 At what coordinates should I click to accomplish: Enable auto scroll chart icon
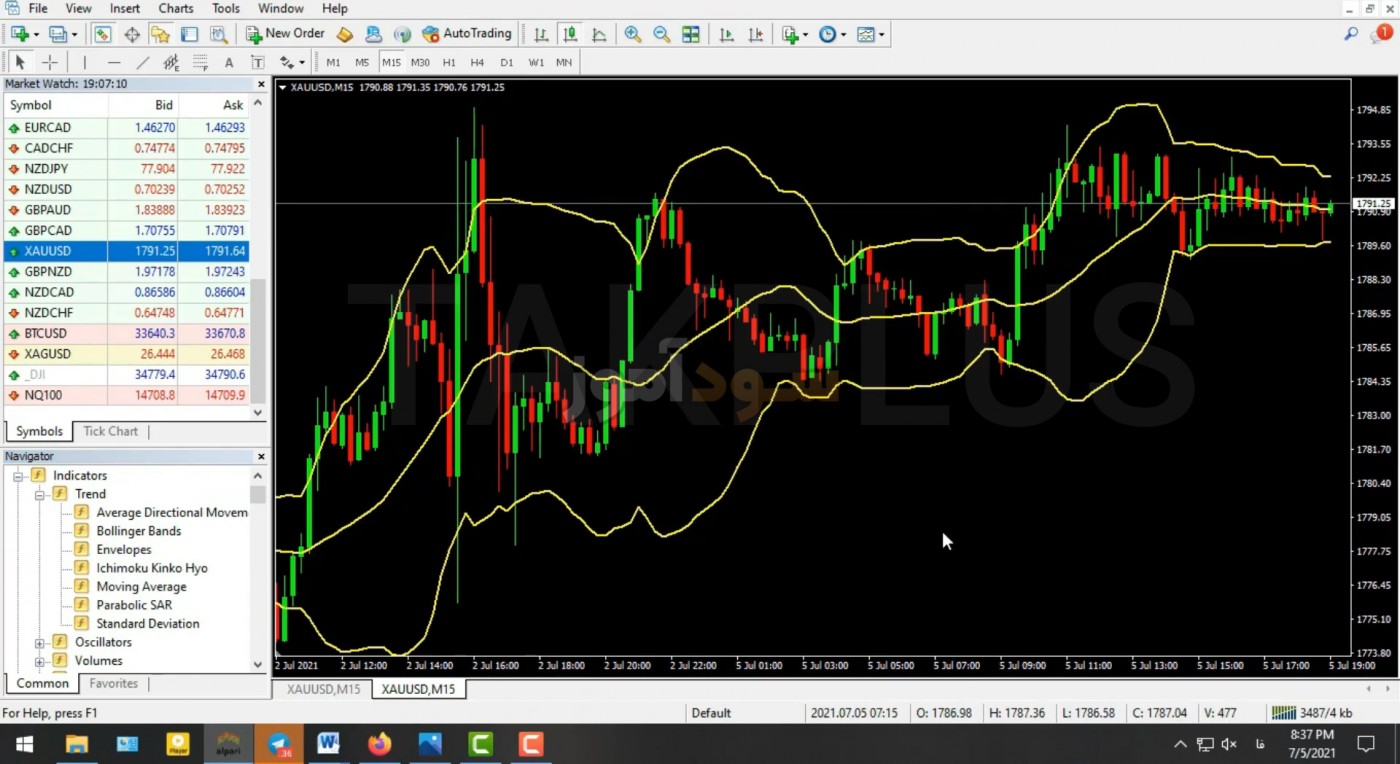(x=727, y=34)
